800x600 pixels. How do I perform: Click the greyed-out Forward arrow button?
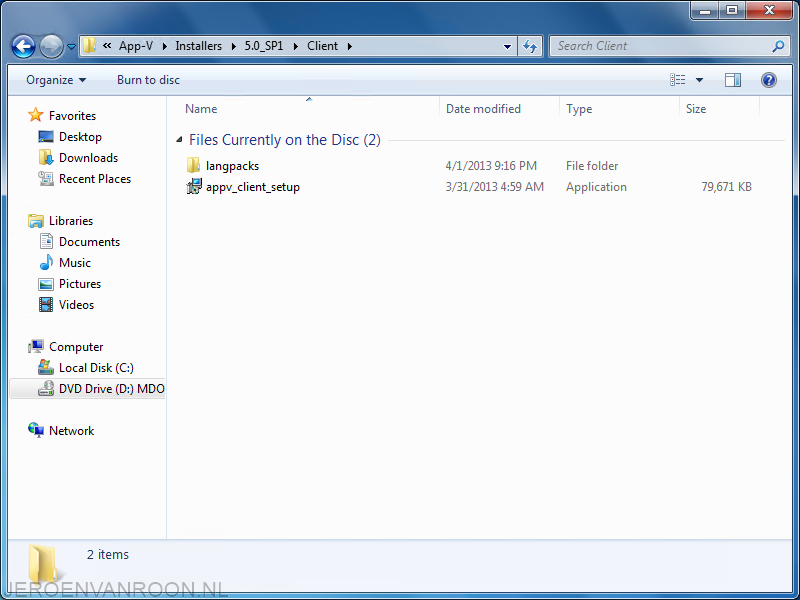pyautogui.click(x=51, y=46)
